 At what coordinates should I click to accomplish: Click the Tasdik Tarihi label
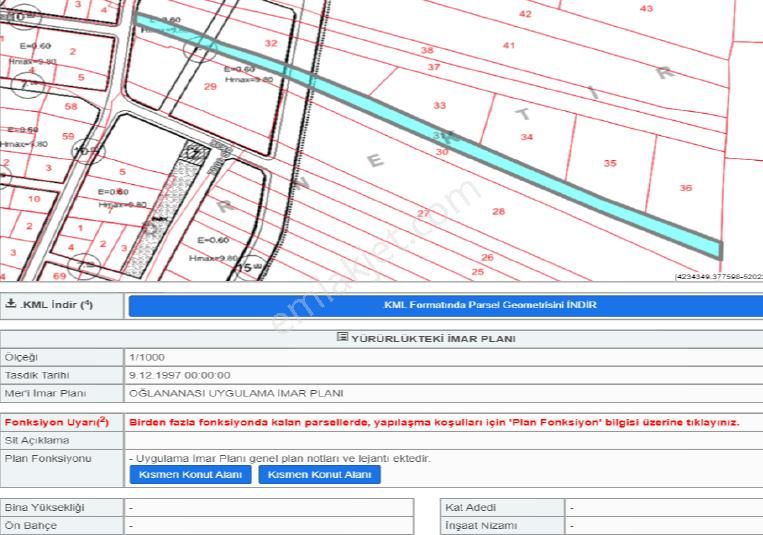point(37,375)
